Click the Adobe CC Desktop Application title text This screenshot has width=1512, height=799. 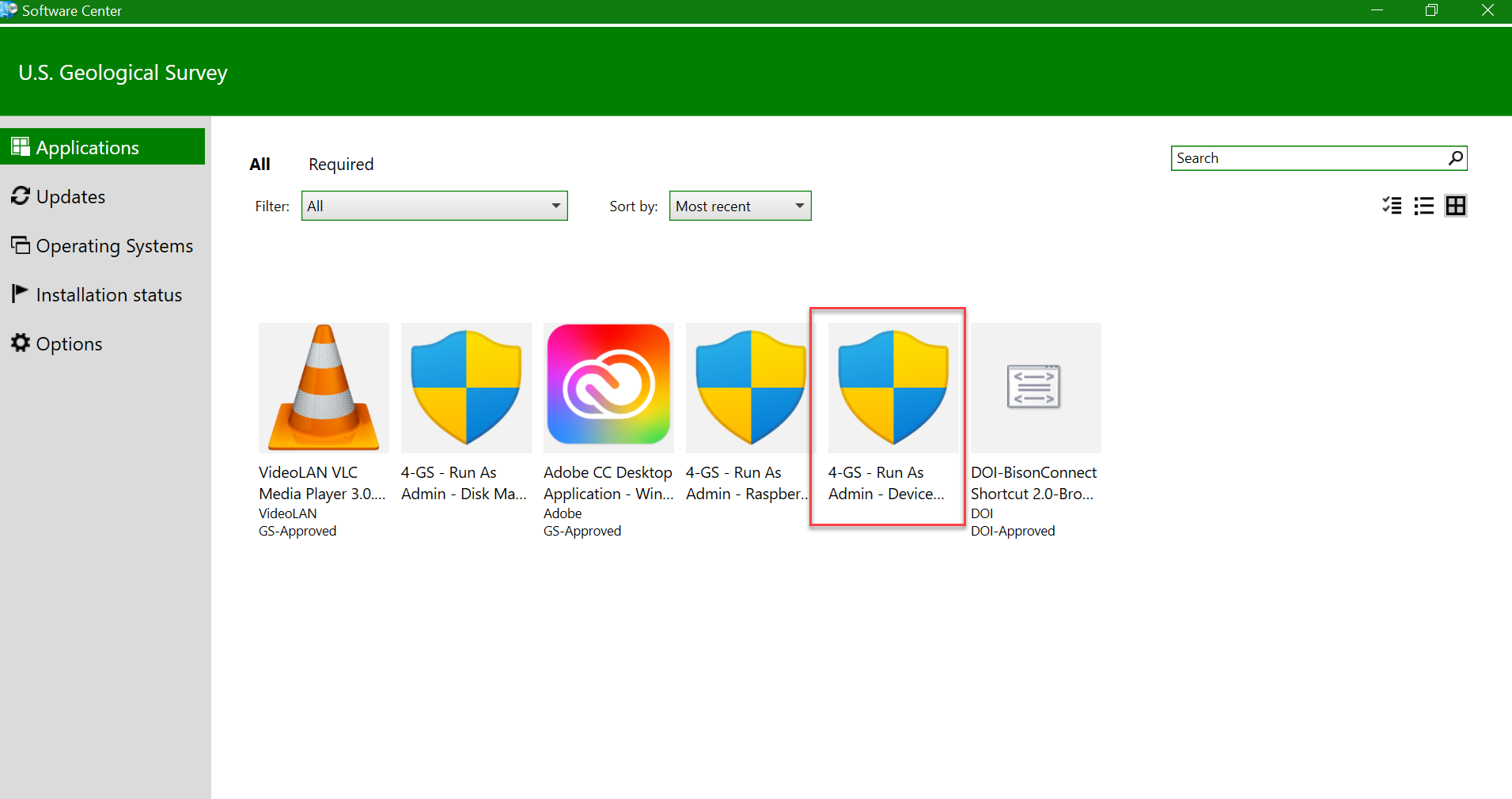click(608, 483)
